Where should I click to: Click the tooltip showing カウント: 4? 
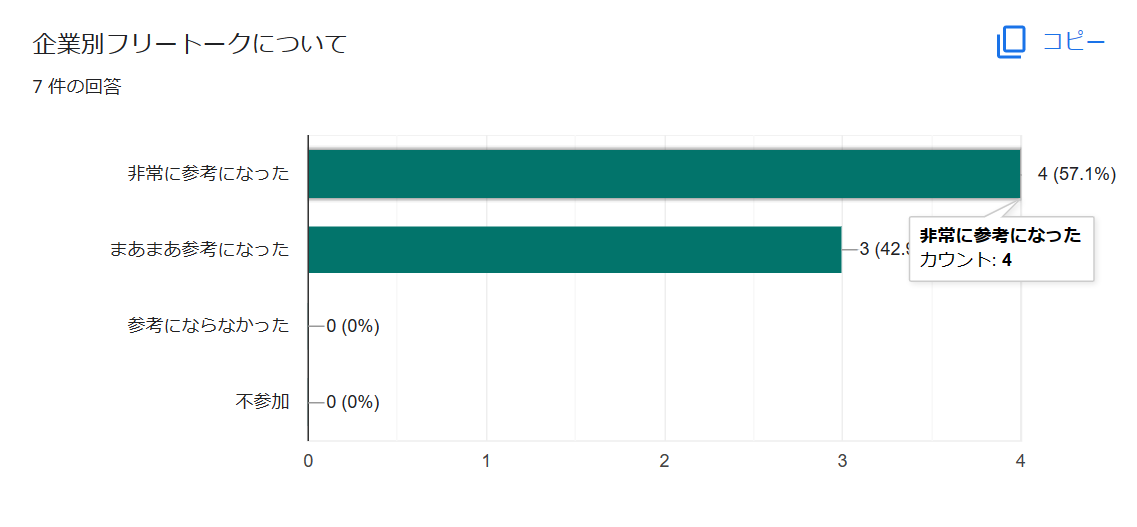point(1001,249)
